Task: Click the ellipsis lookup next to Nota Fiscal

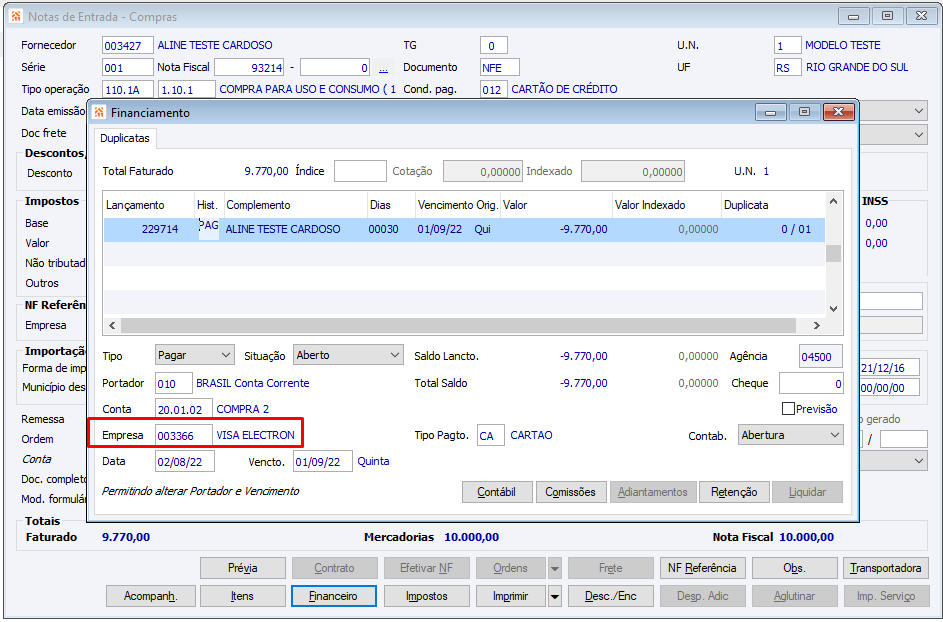Action: tap(383, 68)
